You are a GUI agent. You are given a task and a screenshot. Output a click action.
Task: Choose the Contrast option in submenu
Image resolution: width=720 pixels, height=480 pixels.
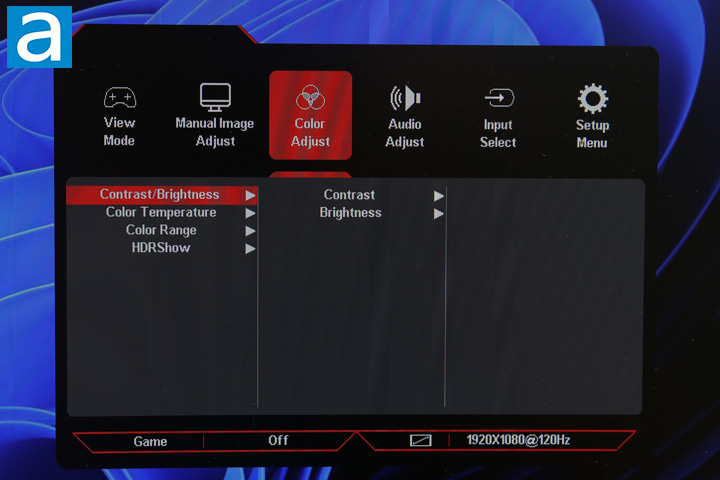point(349,195)
